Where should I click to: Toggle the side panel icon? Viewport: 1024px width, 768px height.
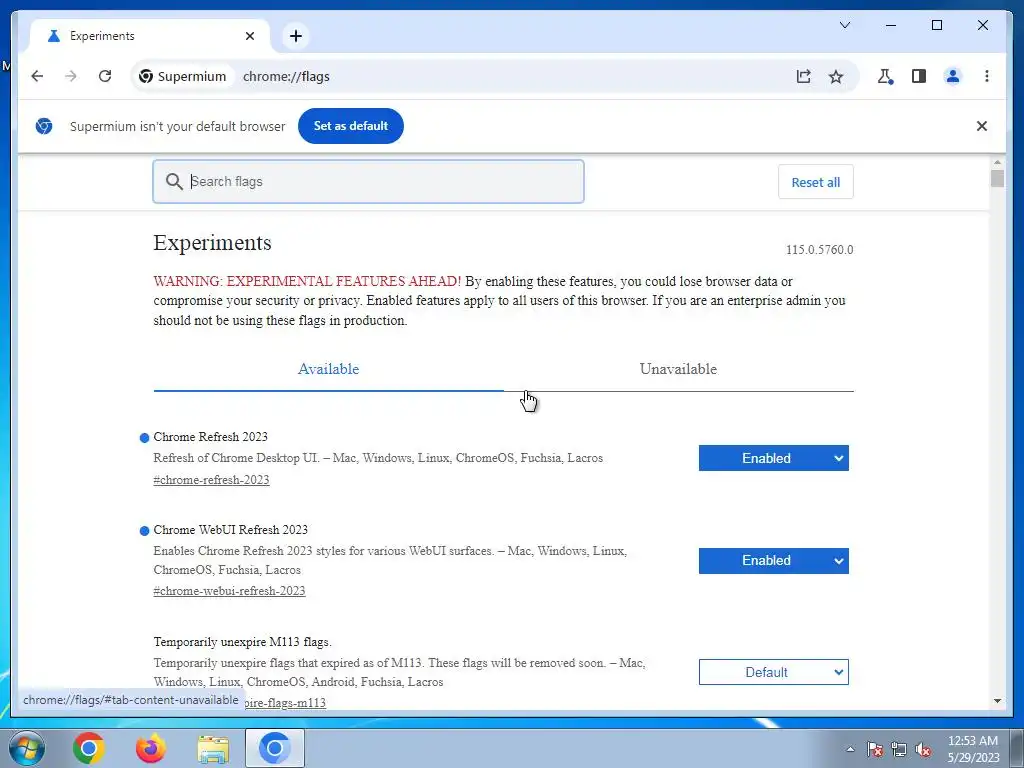919,76
